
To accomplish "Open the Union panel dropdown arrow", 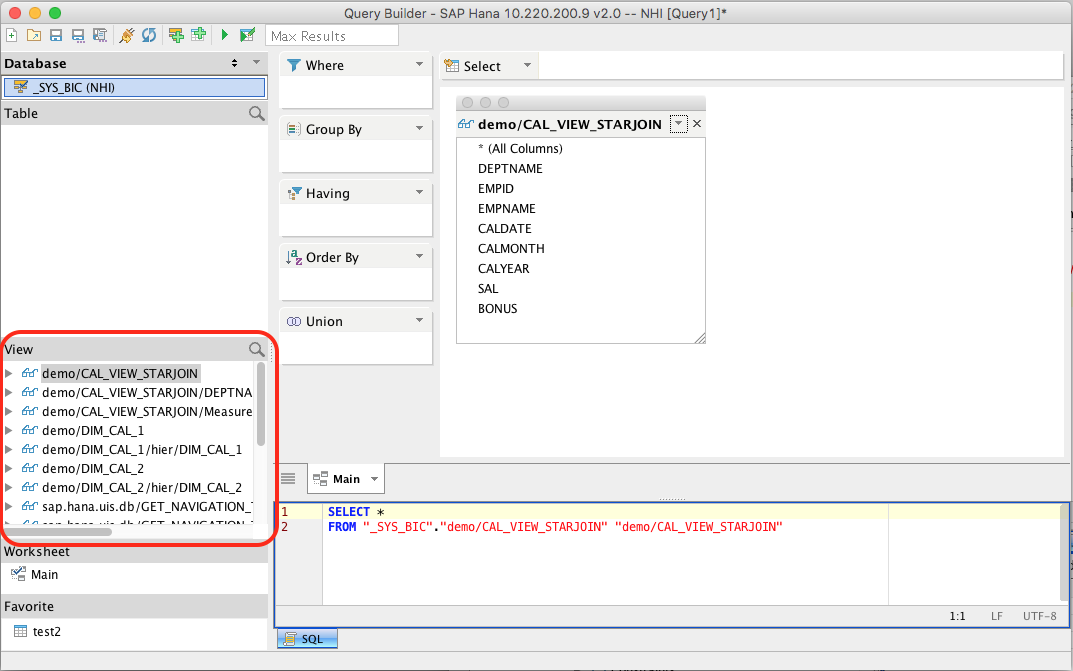I will tap(419, 320).
